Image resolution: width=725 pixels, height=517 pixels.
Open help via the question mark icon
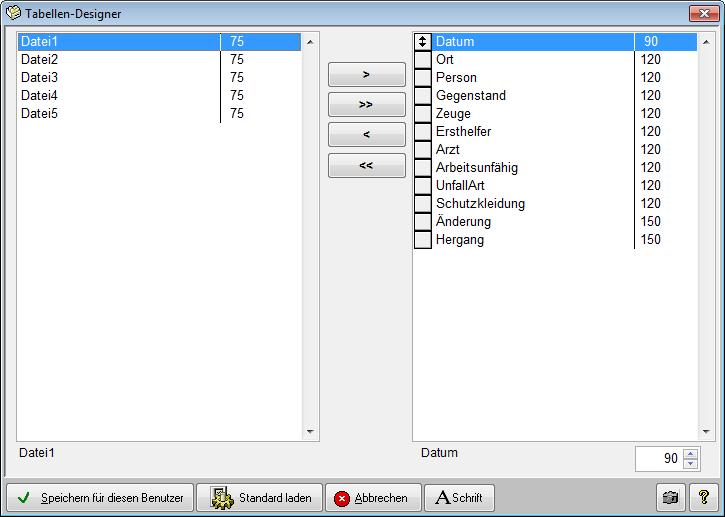pos(704,498)
